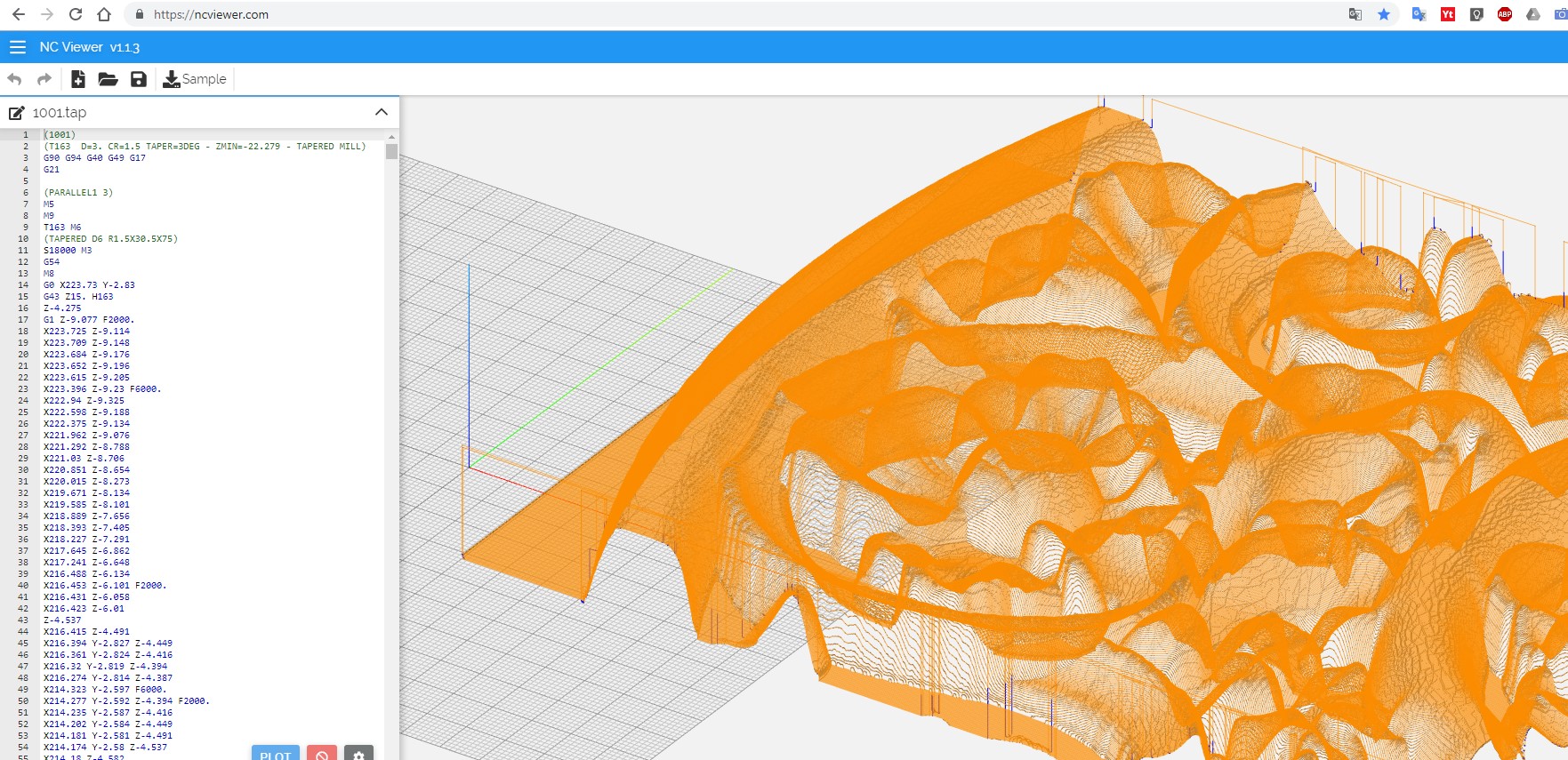This screenshot has height=760, width=1568.
Task: Click the 1001.tap file name label
Action: click(x=60, y=113)
